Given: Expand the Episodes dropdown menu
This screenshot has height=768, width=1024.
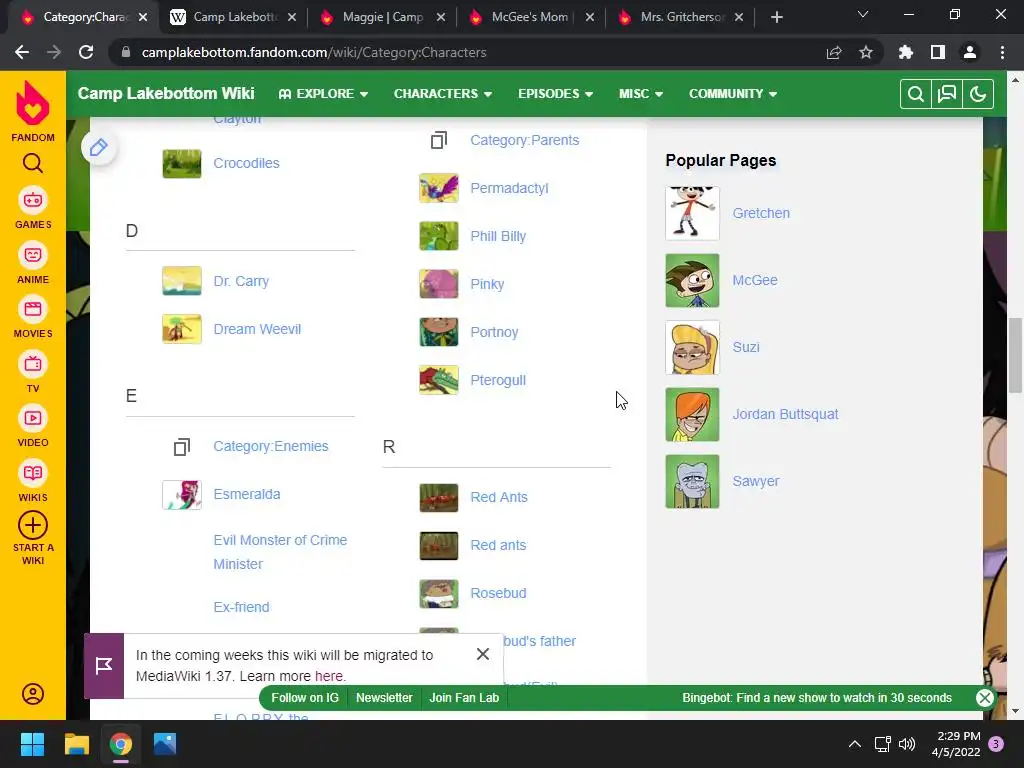Looking at the screenshot, I should click(x=556, y=94).
